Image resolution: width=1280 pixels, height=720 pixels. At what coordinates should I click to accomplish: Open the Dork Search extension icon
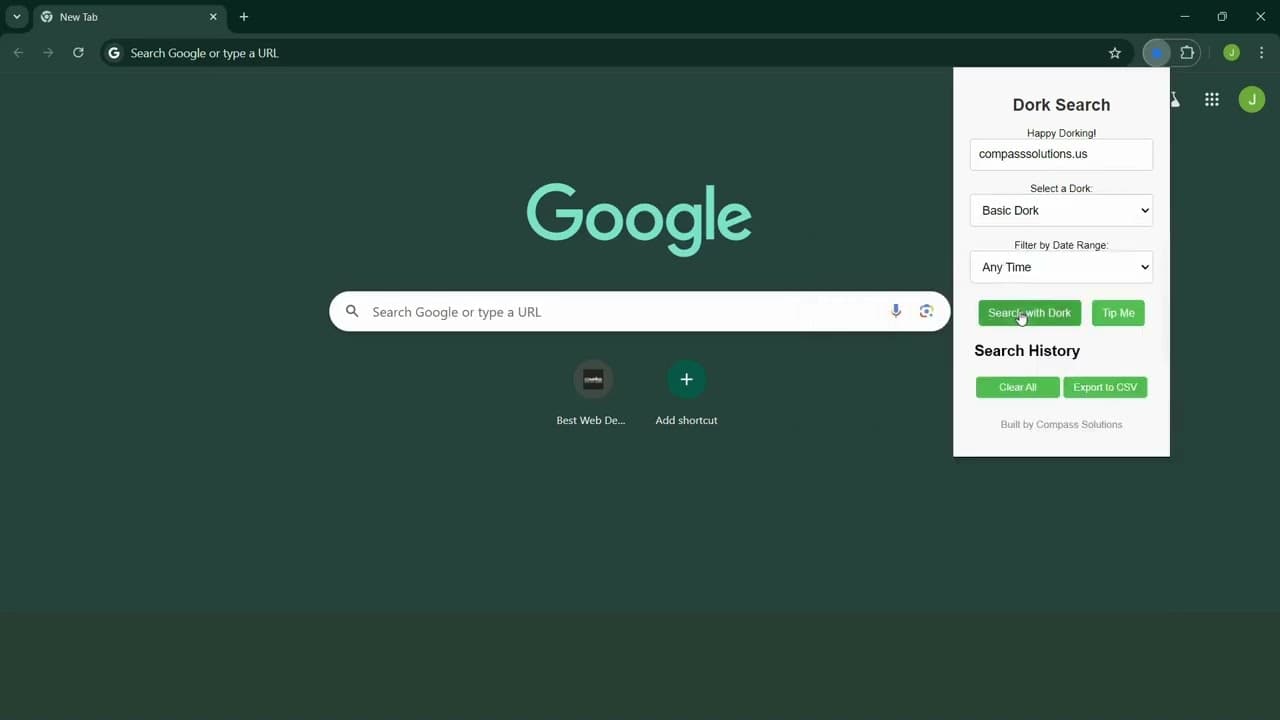coord(1157,53)
